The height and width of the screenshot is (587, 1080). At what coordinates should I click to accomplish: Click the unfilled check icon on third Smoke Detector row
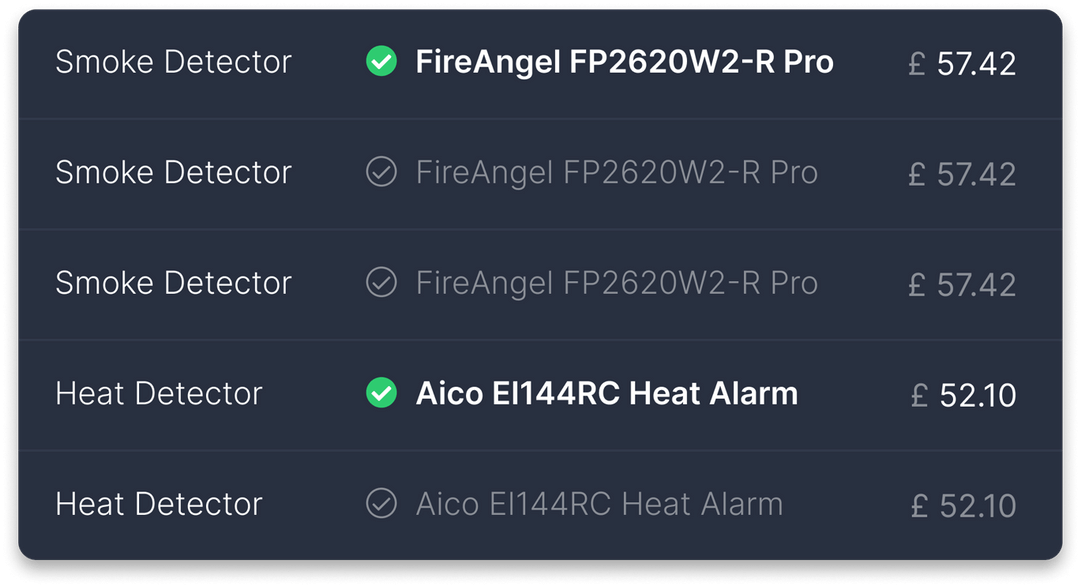coord(381,283)
